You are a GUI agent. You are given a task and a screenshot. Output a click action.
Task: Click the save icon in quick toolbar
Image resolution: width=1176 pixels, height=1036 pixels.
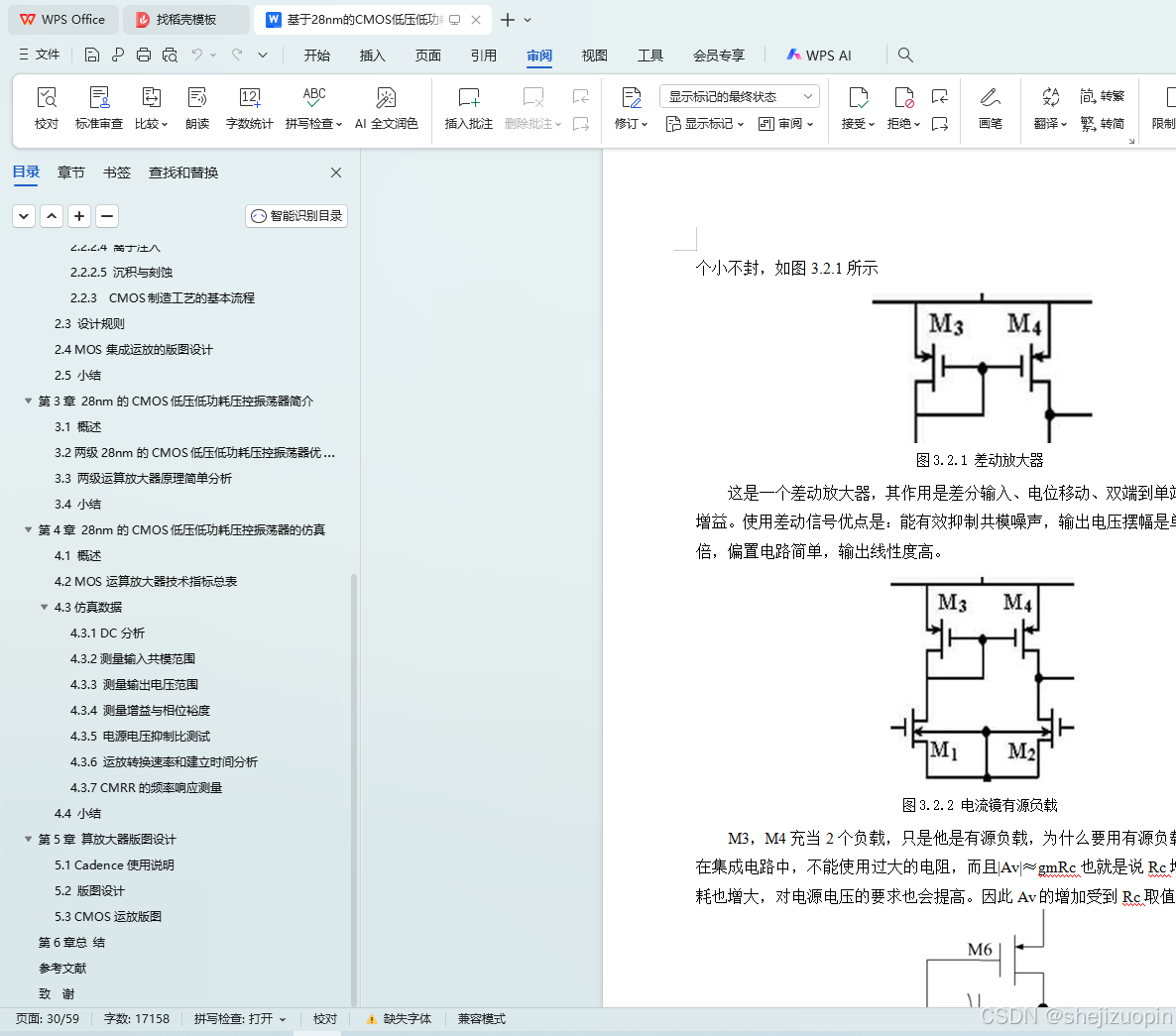pos(91,55)
